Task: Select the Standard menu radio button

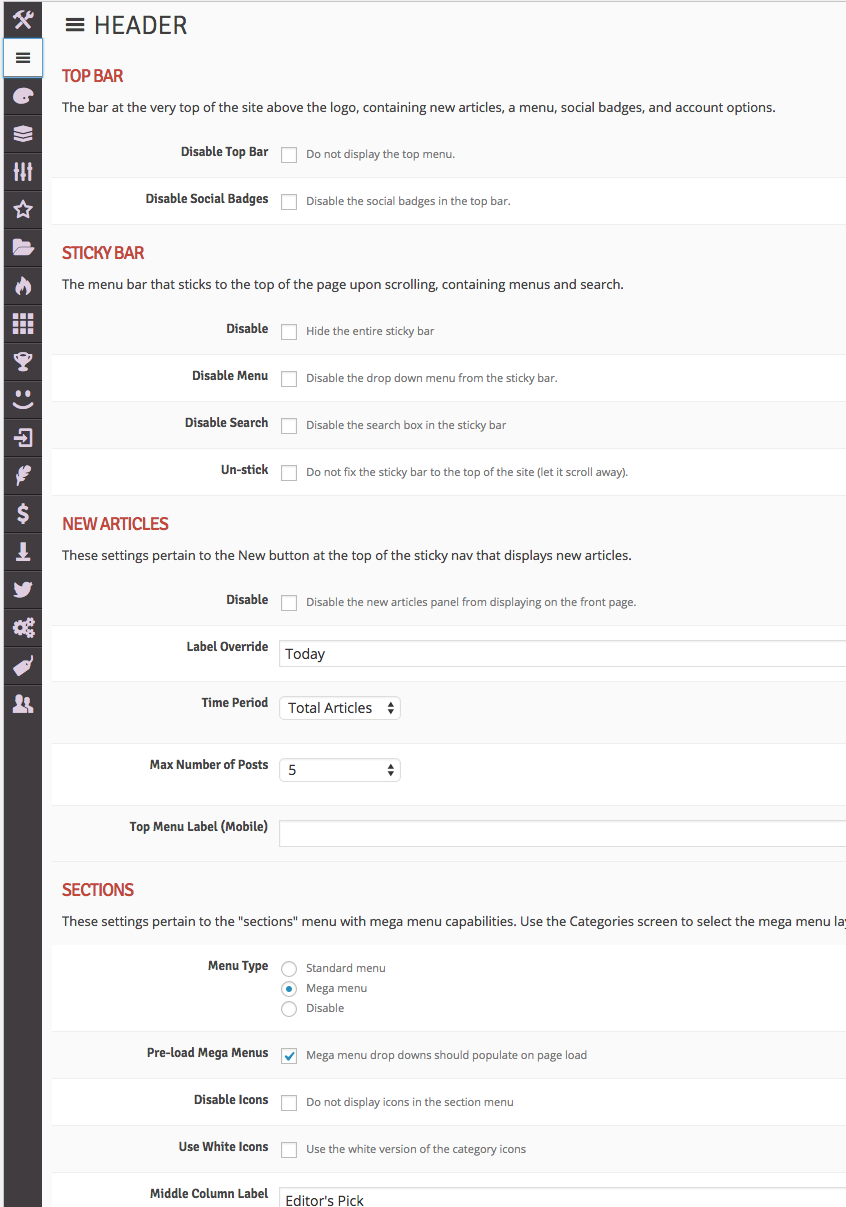Action: 289,969
